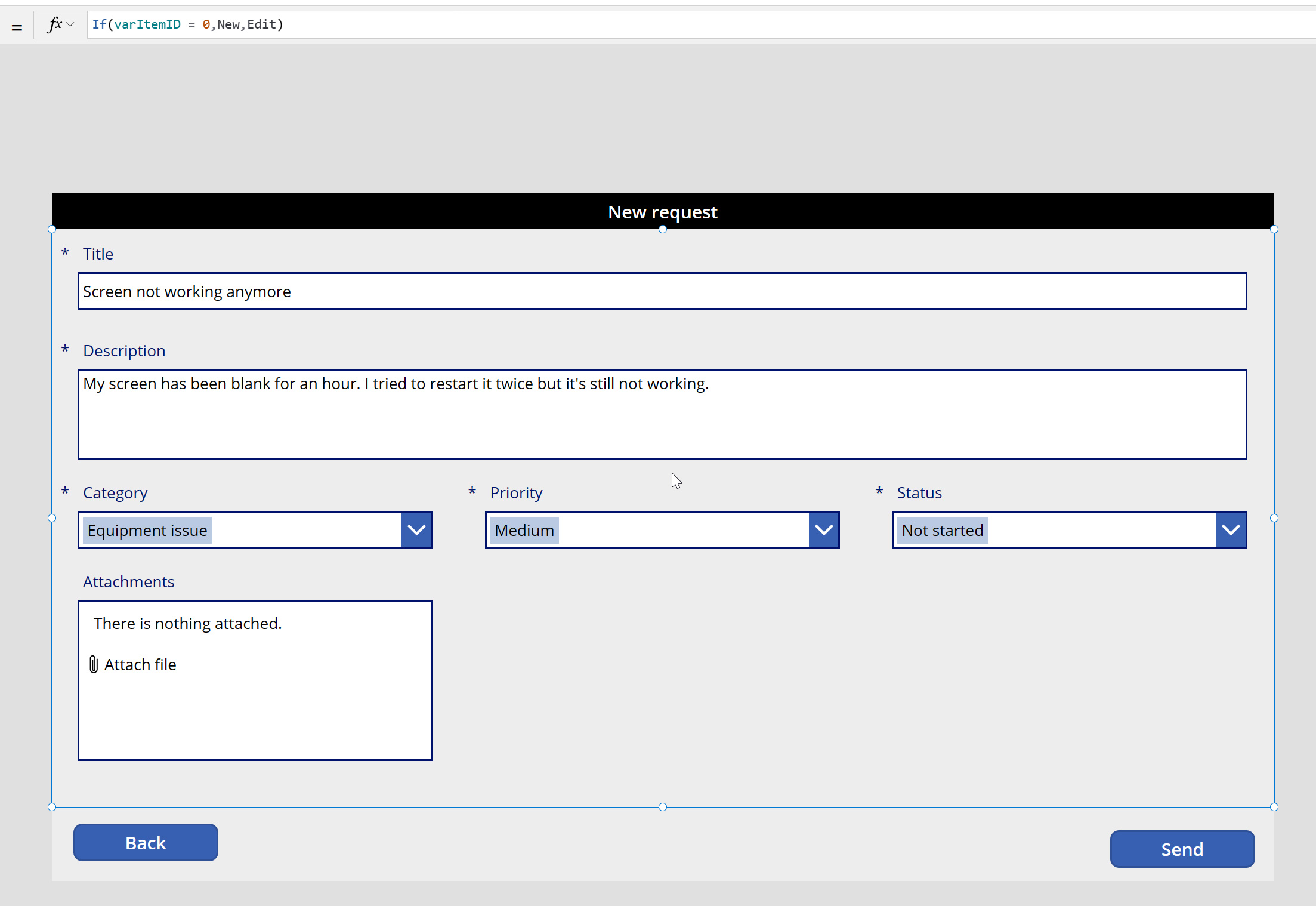
Task: Click into the Title text field
Action: [662, 291]
